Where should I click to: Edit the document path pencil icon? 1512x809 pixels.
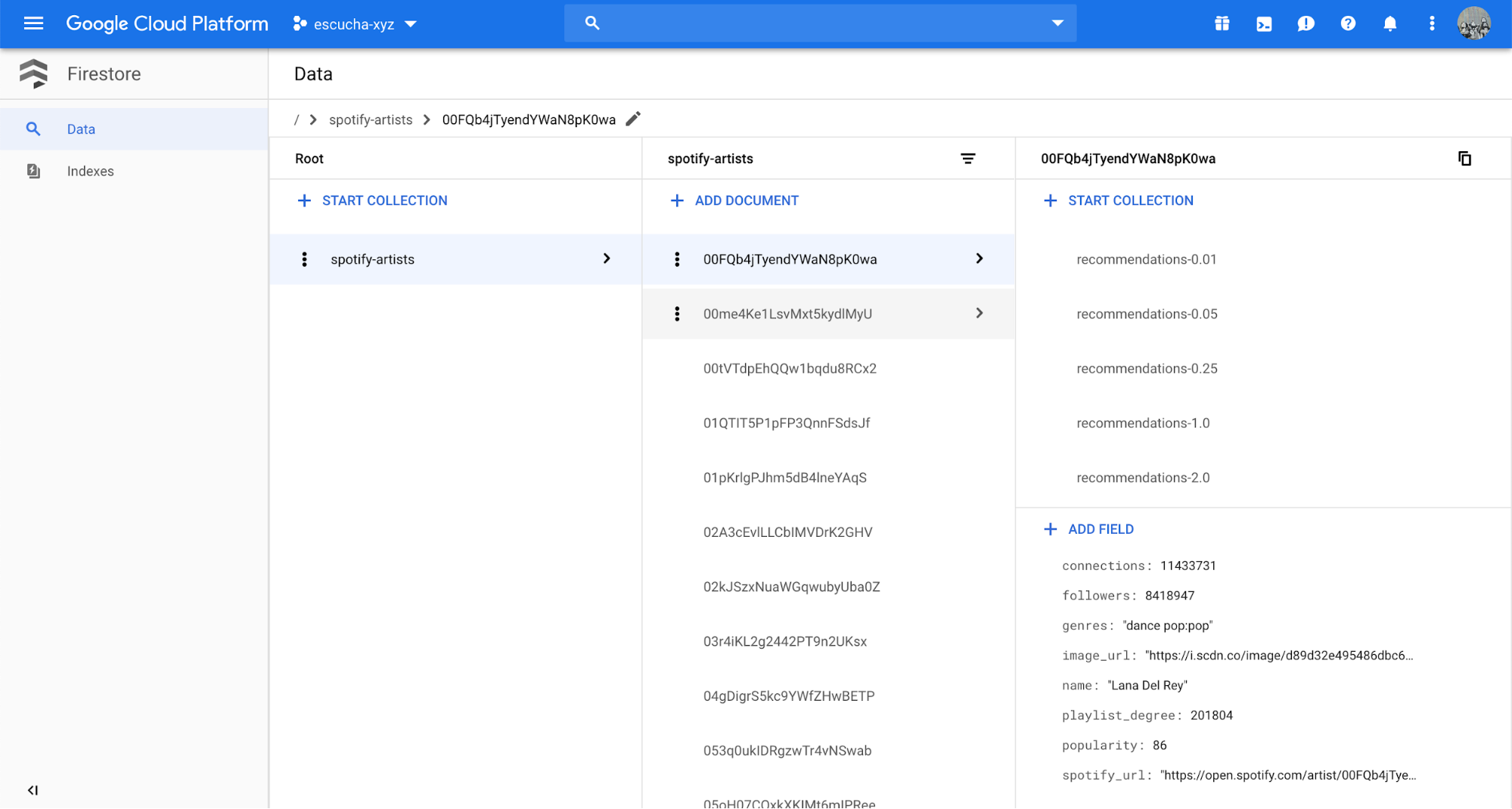[633, 119]
